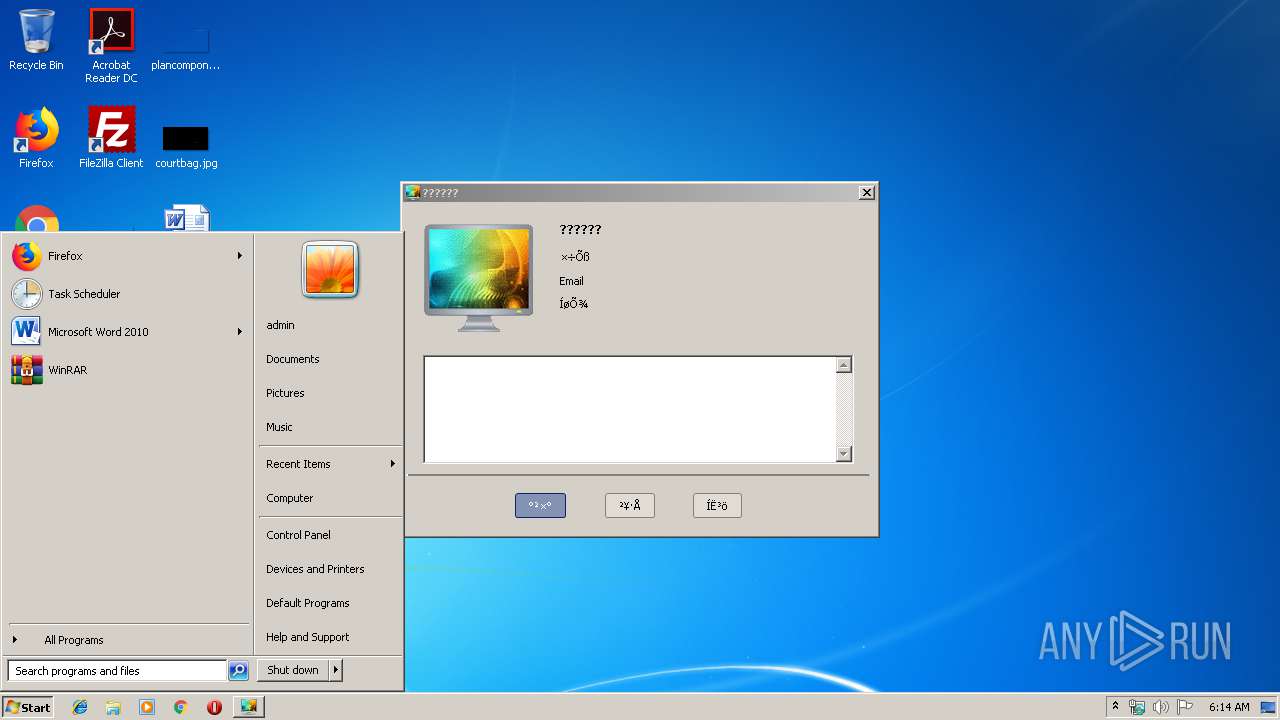Open shut down options arrow

pyautogui.click(x=336, y=670)
